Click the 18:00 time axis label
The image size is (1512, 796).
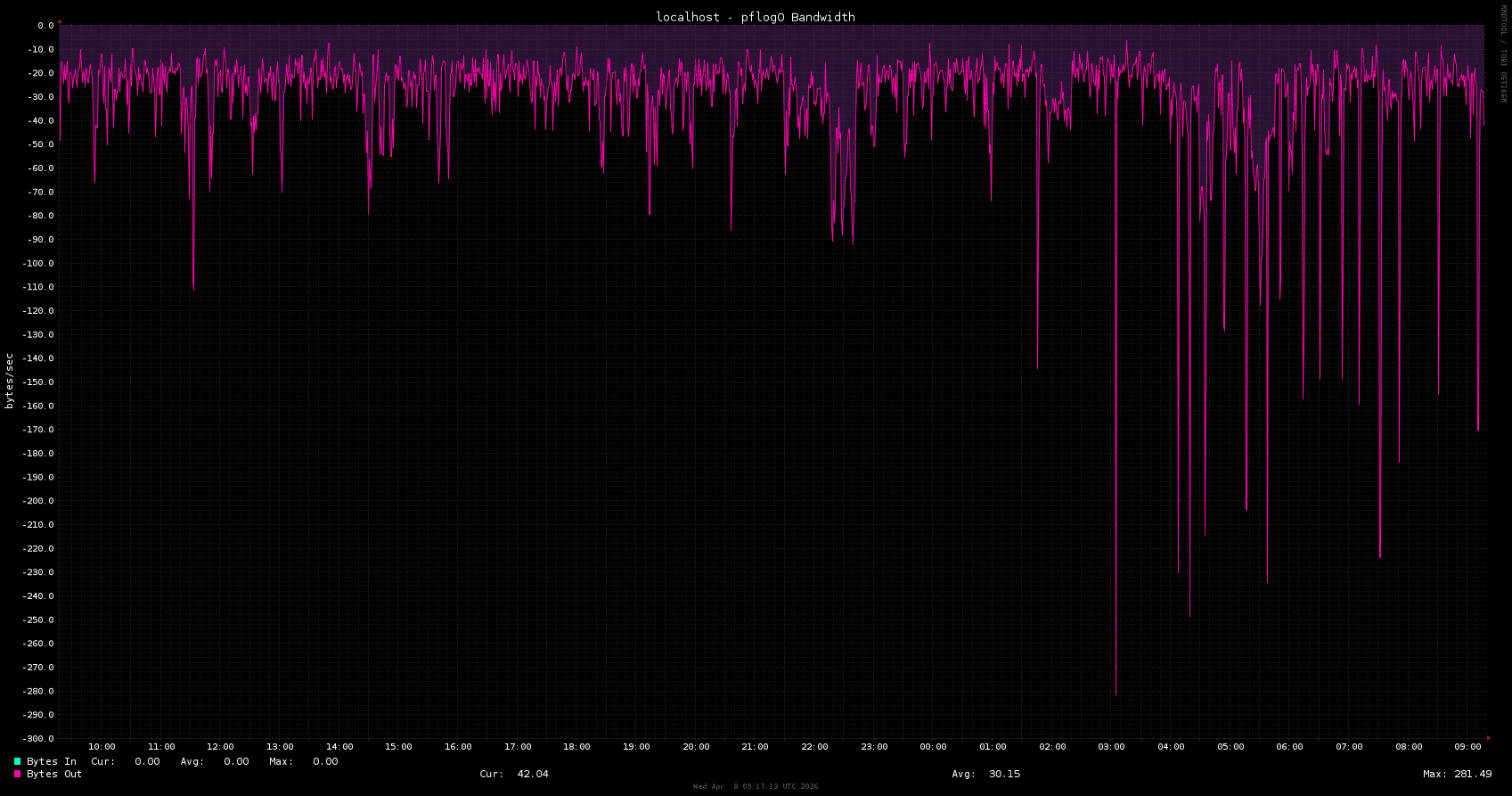pos(576,747)
